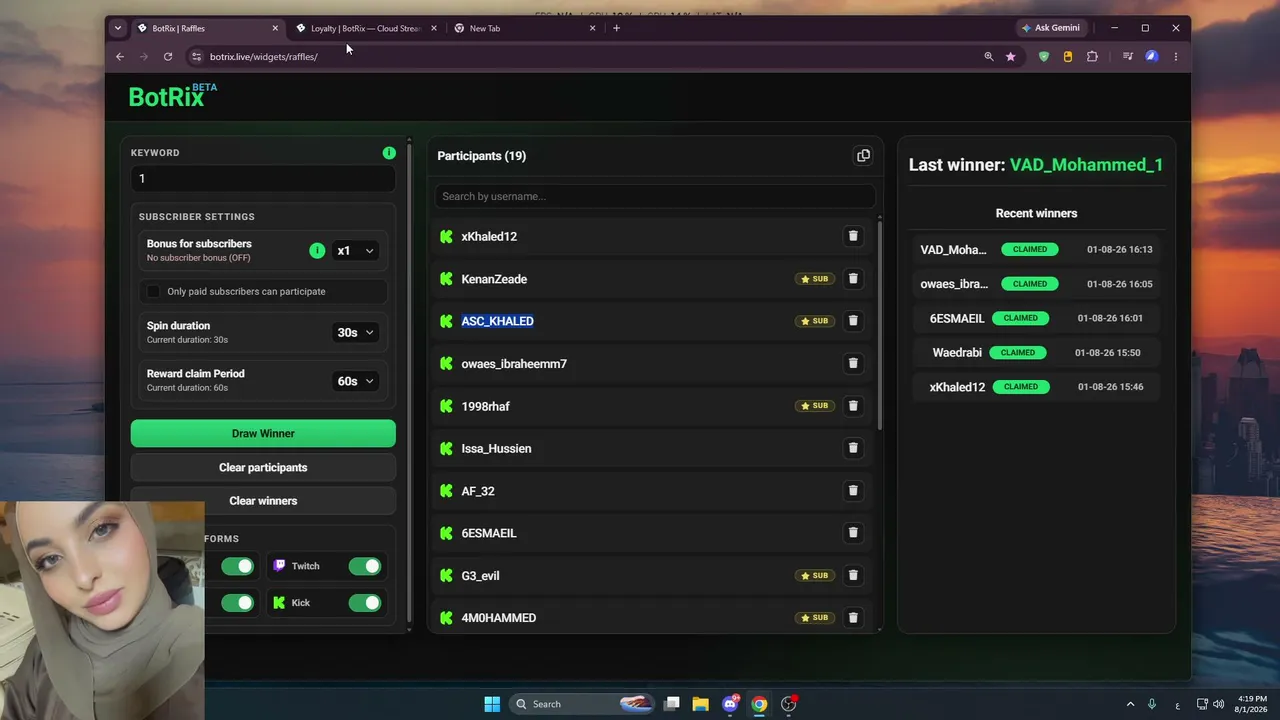Image resolution: width=1280 pixels, height=720 pixels.
Task: Click the highlighted ASC_KHALED username
Action: [497, 321]
